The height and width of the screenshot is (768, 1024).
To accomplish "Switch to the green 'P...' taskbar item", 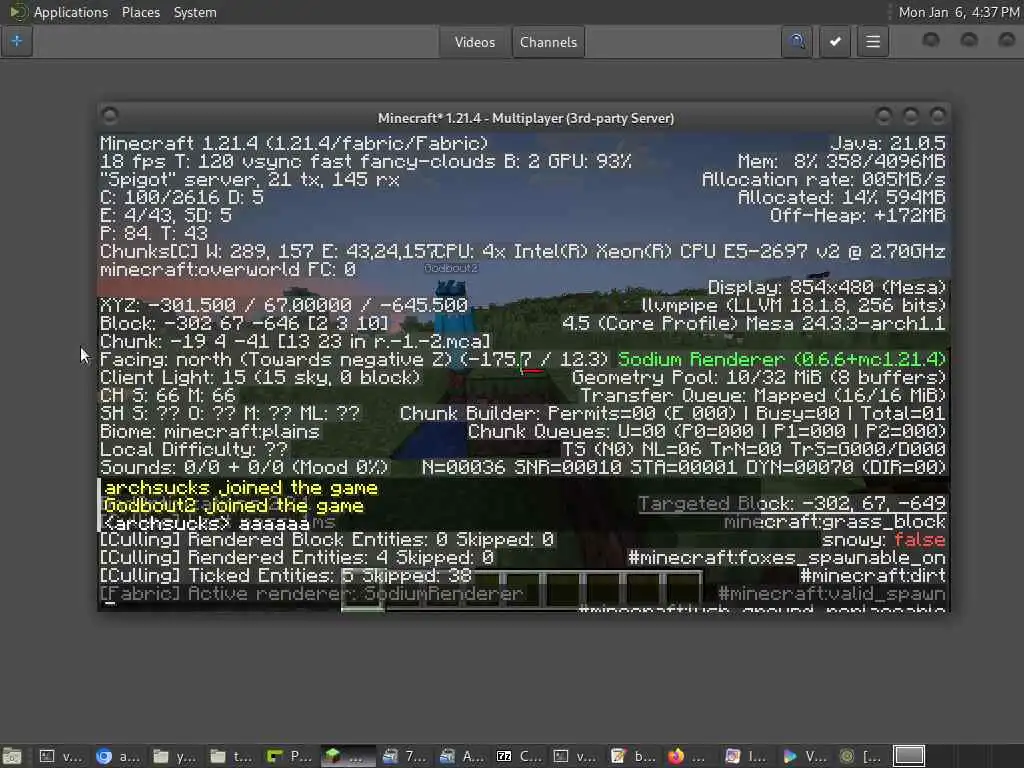I will 290,756.
